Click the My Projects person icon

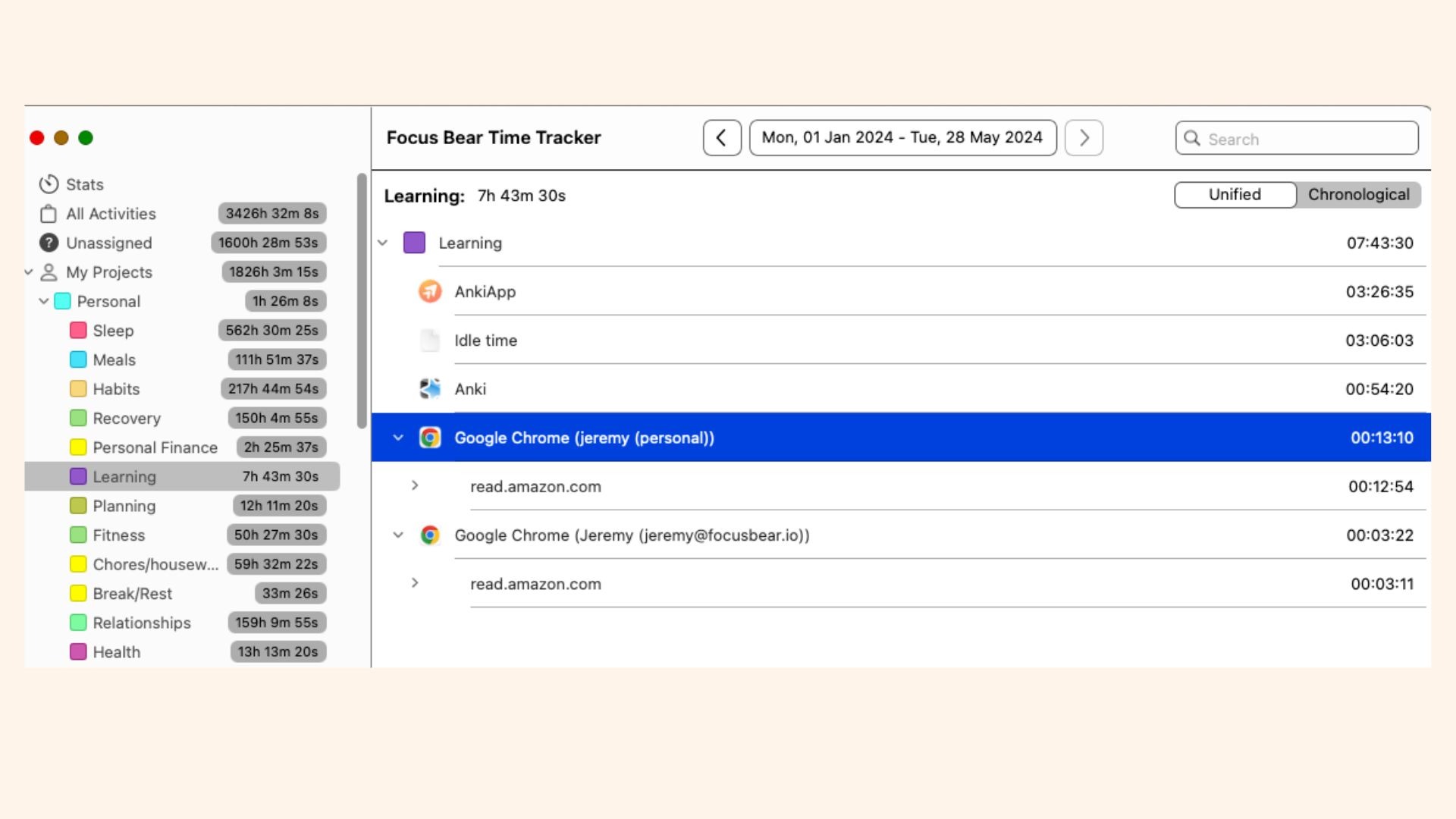49,272
